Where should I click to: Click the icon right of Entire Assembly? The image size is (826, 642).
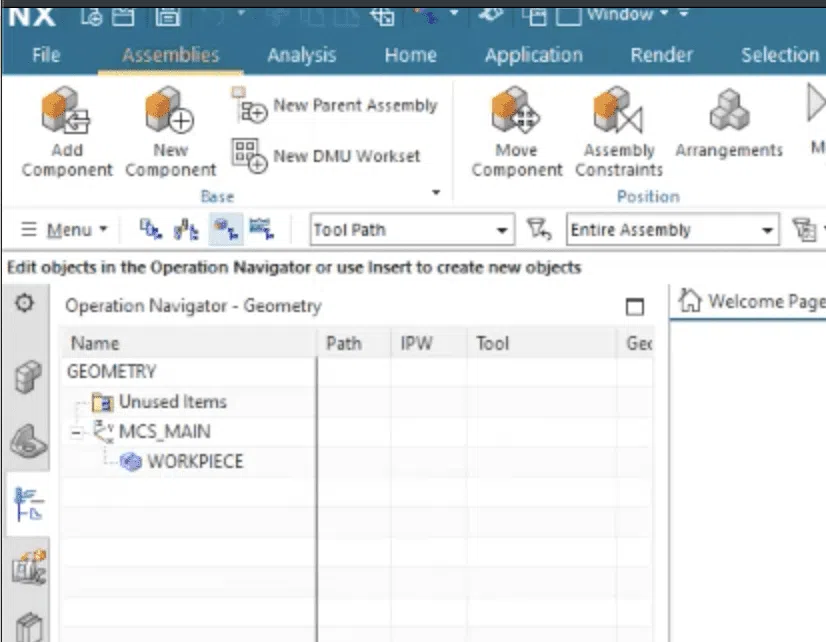tap(804, 230)
